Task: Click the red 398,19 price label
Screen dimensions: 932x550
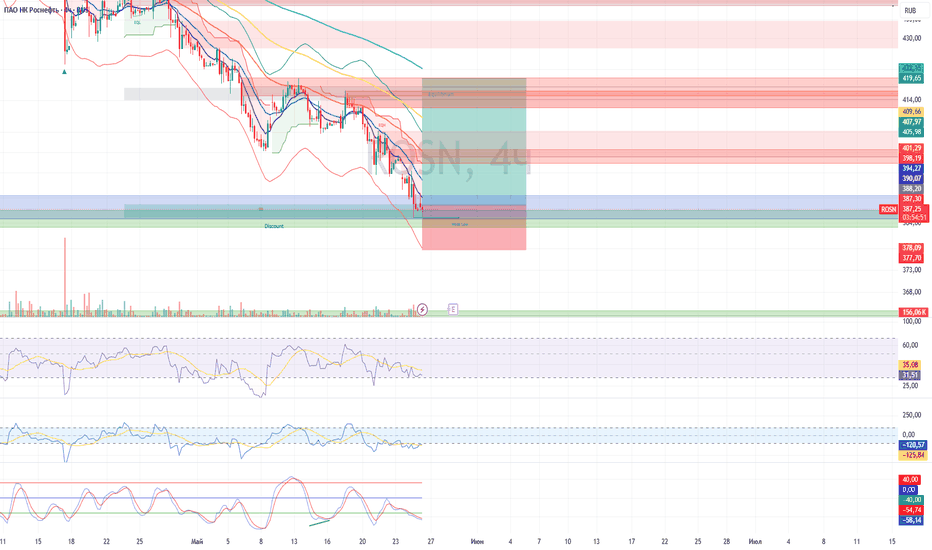Action: coord(912,158)
